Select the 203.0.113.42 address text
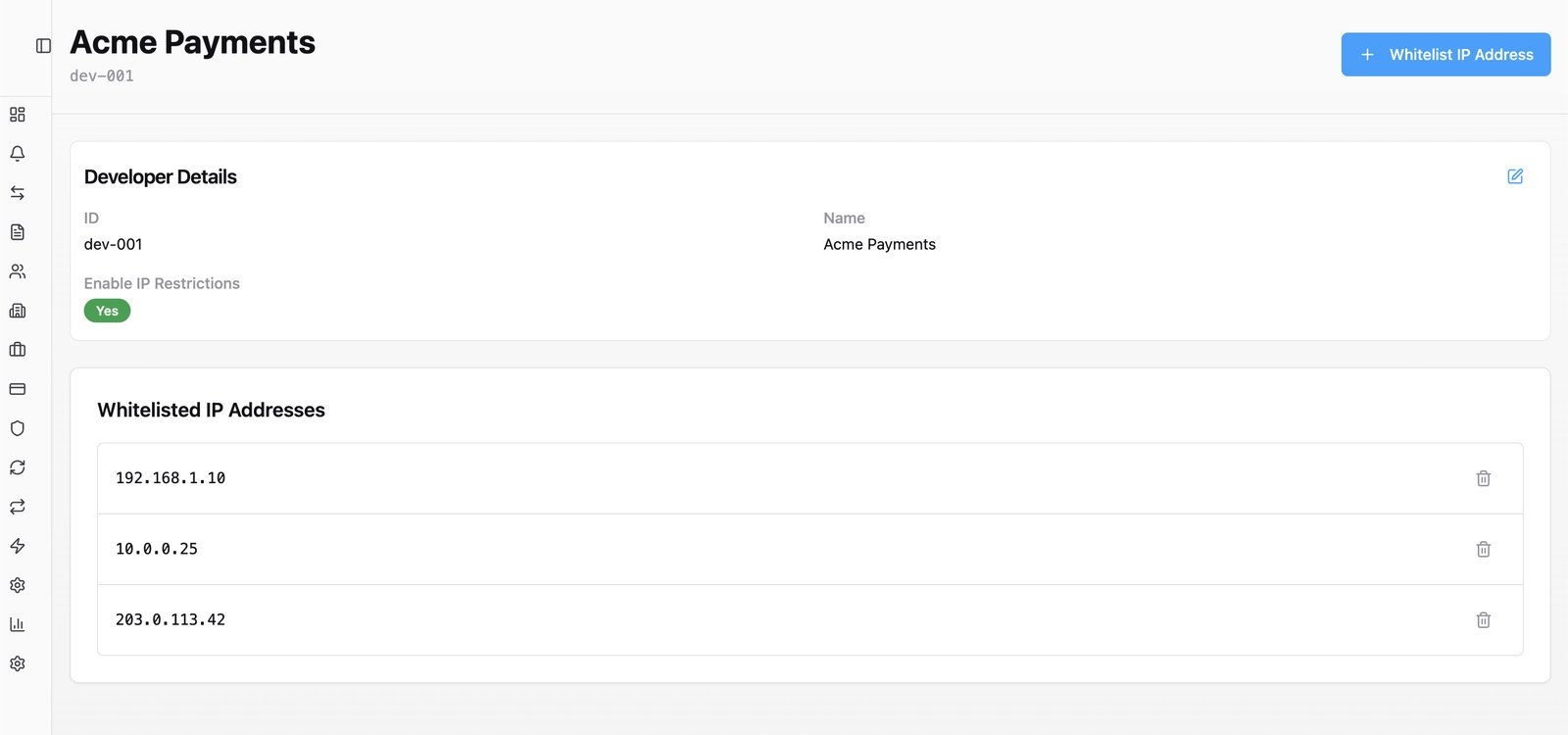The height and width of the screenshot is (735, 1568). coord(171,619)
